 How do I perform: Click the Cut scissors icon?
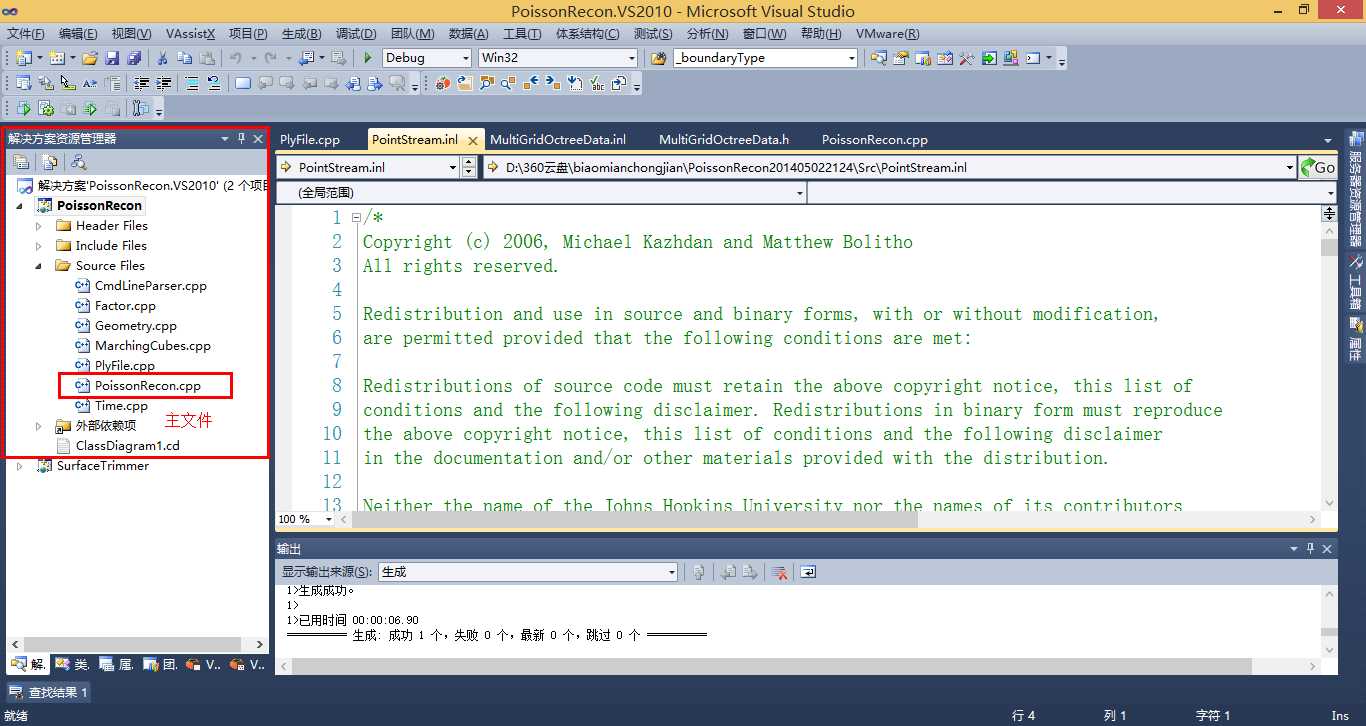tap(162, 58)
